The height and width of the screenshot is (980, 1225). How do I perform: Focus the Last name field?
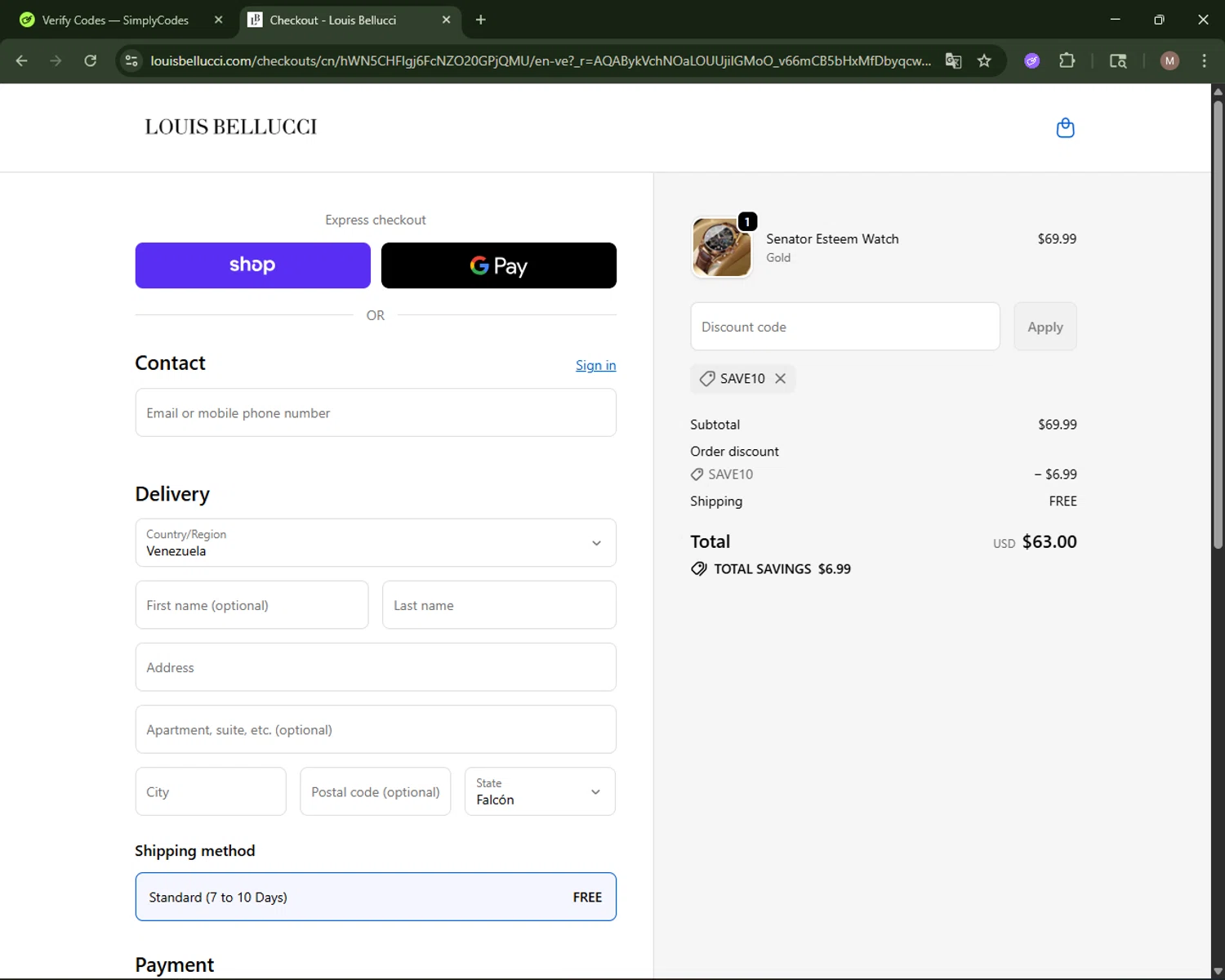499,605
